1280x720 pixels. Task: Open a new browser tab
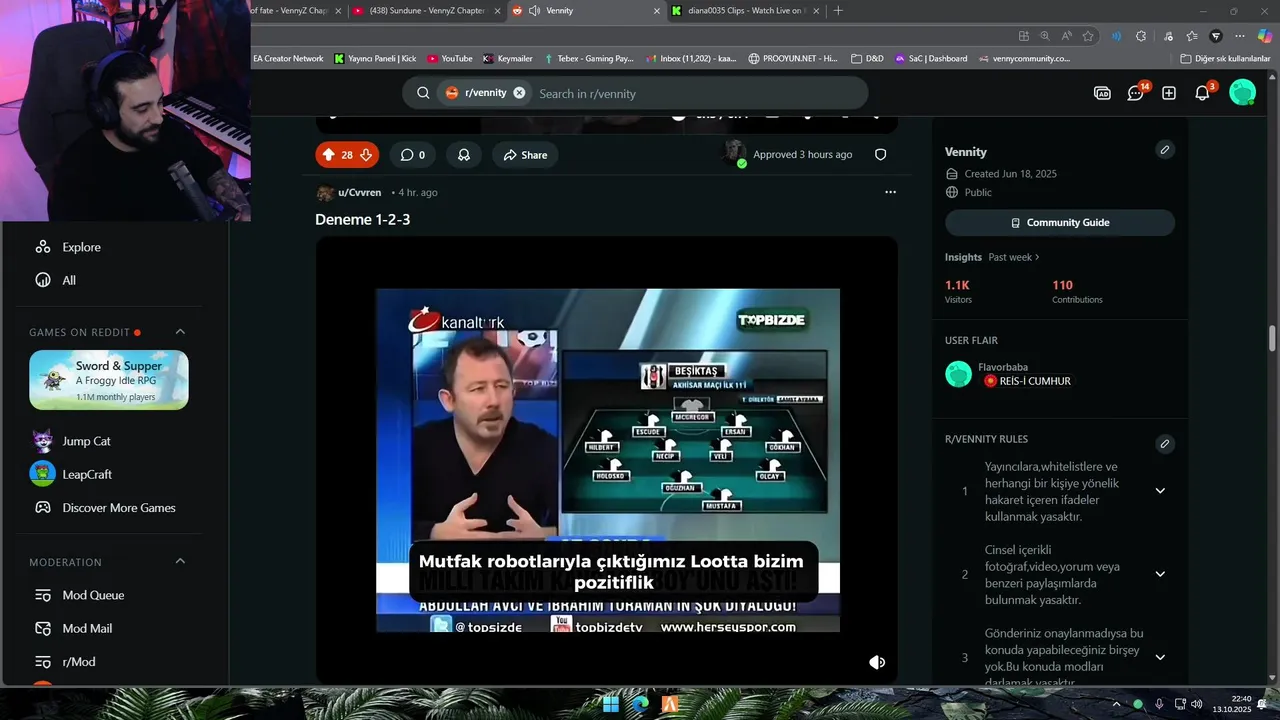click(x=838, y=11)
